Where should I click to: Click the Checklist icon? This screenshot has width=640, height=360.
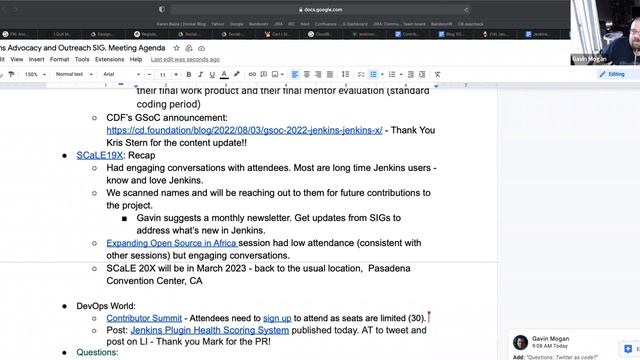[x=361, y=74]
